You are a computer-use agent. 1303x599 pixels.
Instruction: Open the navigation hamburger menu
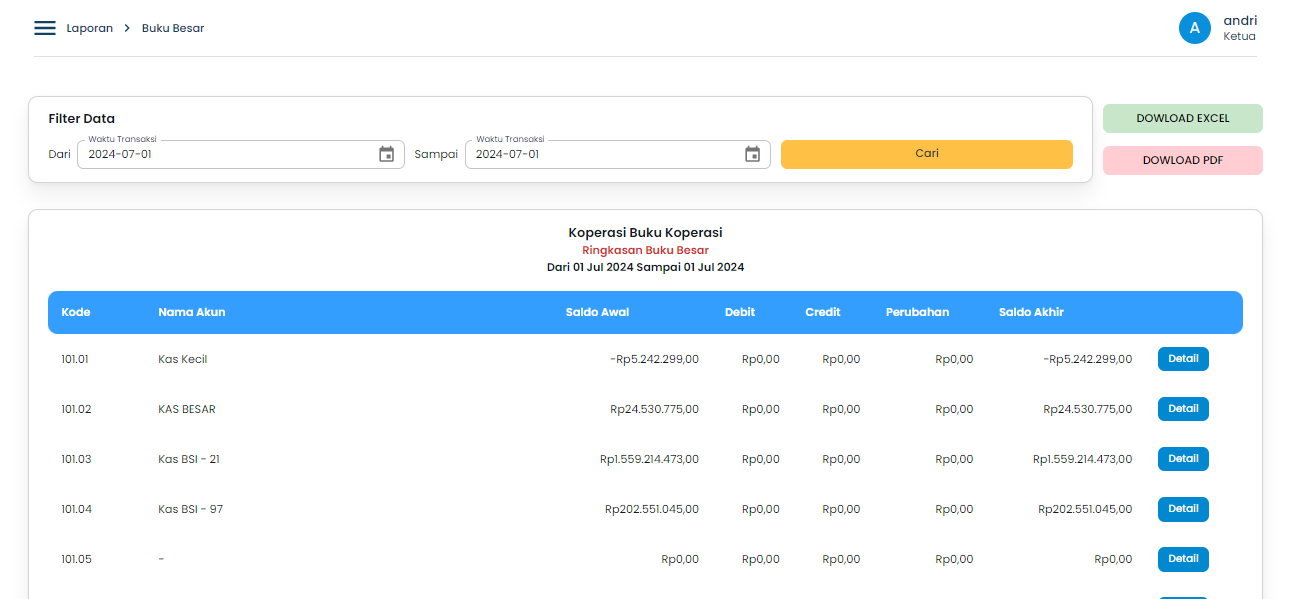(44, 28)
